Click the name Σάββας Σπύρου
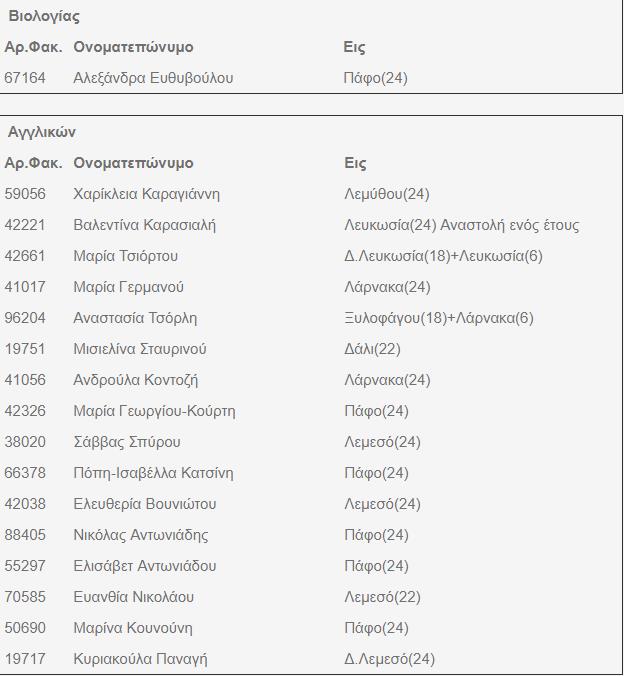This screenshot has height=676, width=624. (127, 442)
